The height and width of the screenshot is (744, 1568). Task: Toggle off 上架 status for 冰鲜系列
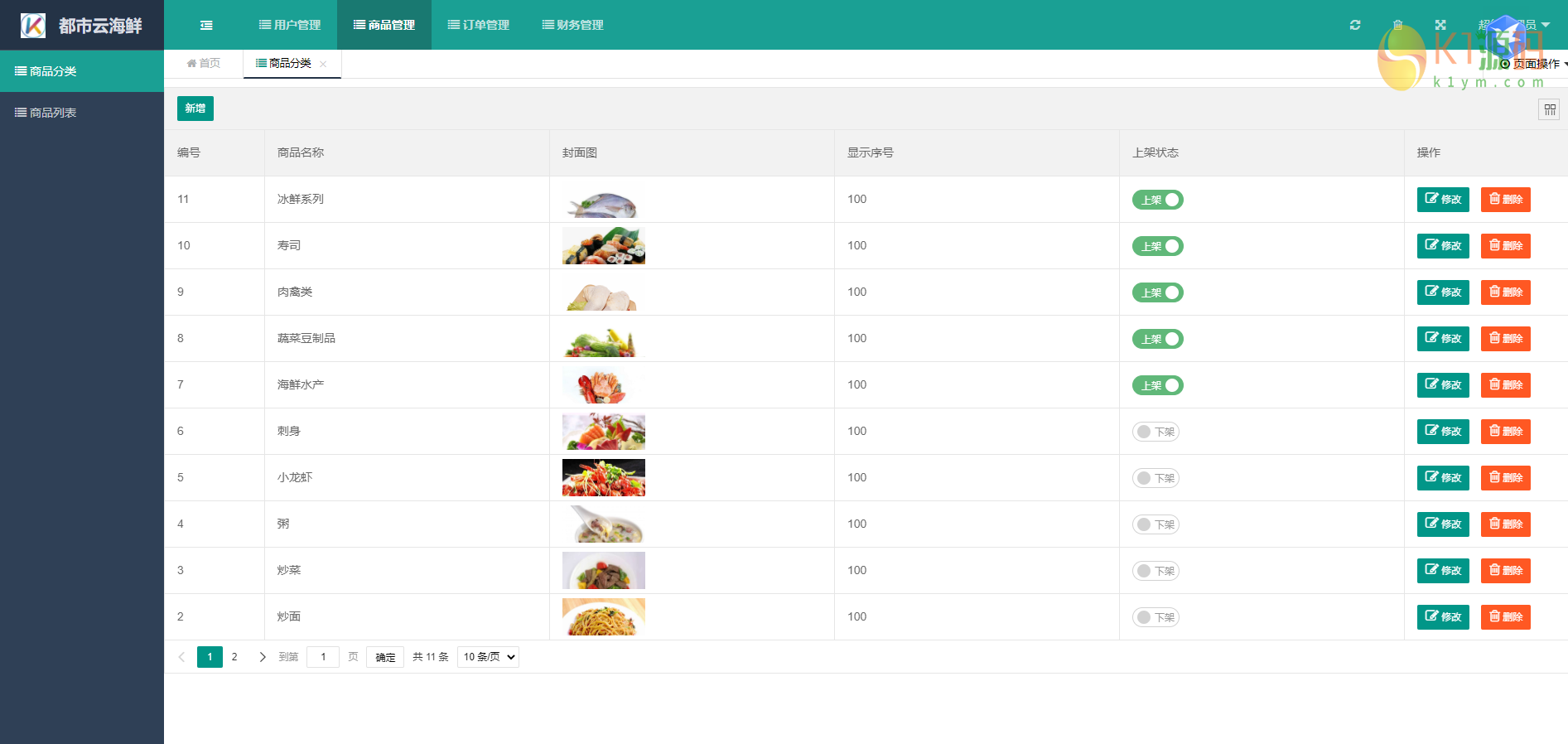[x=1157, y=200]
